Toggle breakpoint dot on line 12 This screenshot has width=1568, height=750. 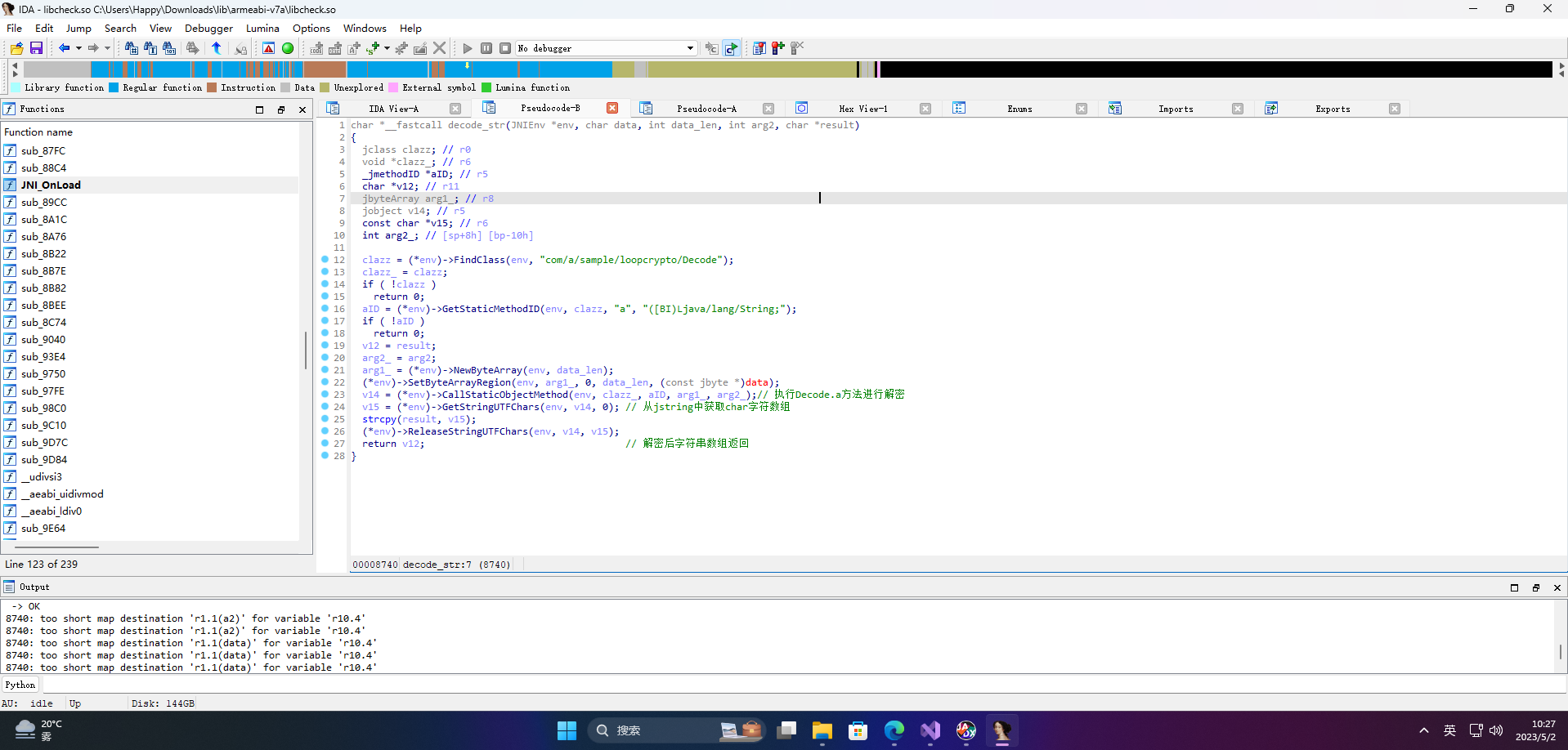click(x=325, y=259)
